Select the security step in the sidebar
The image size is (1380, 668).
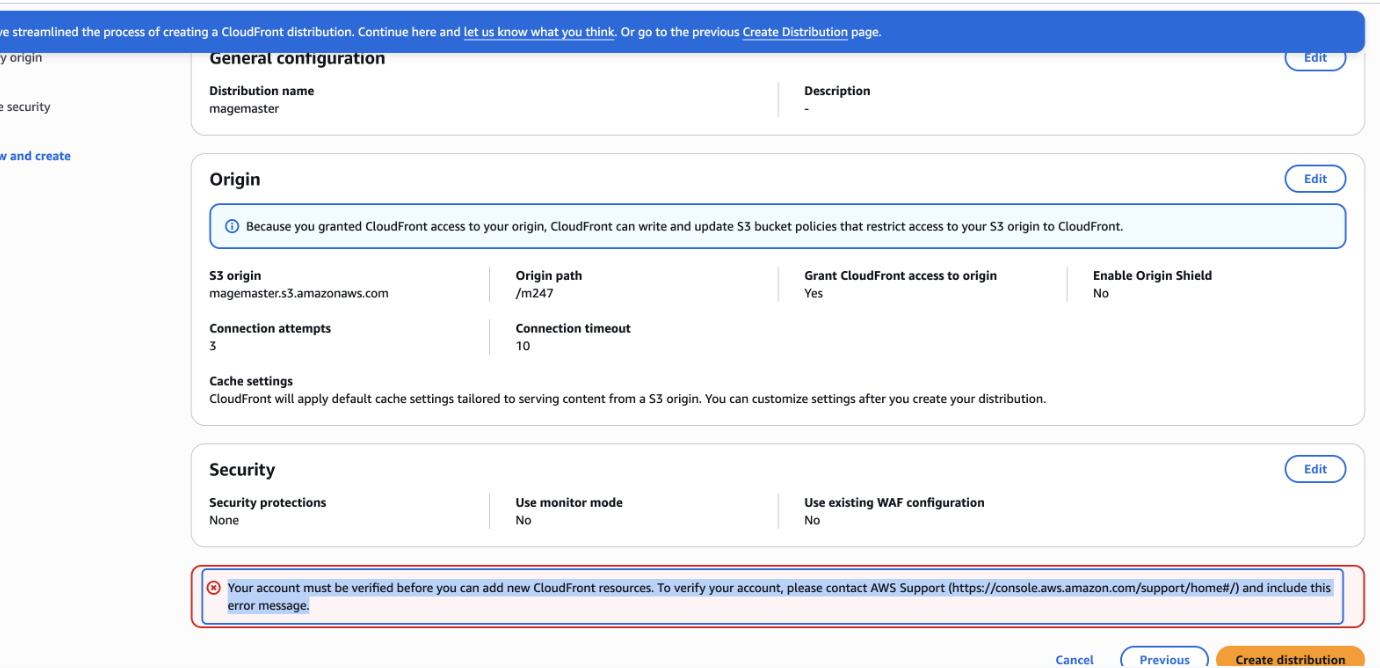[x=25, y=107]
